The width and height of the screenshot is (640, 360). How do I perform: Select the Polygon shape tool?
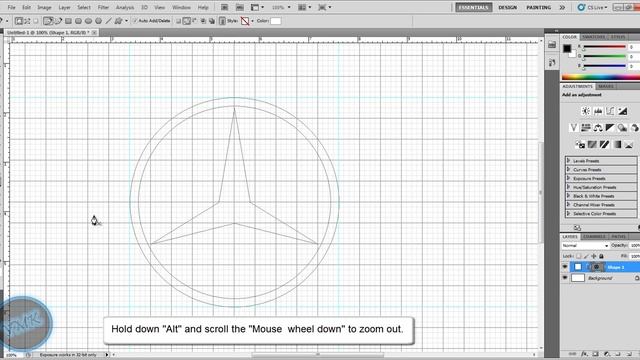click(98, 21)
